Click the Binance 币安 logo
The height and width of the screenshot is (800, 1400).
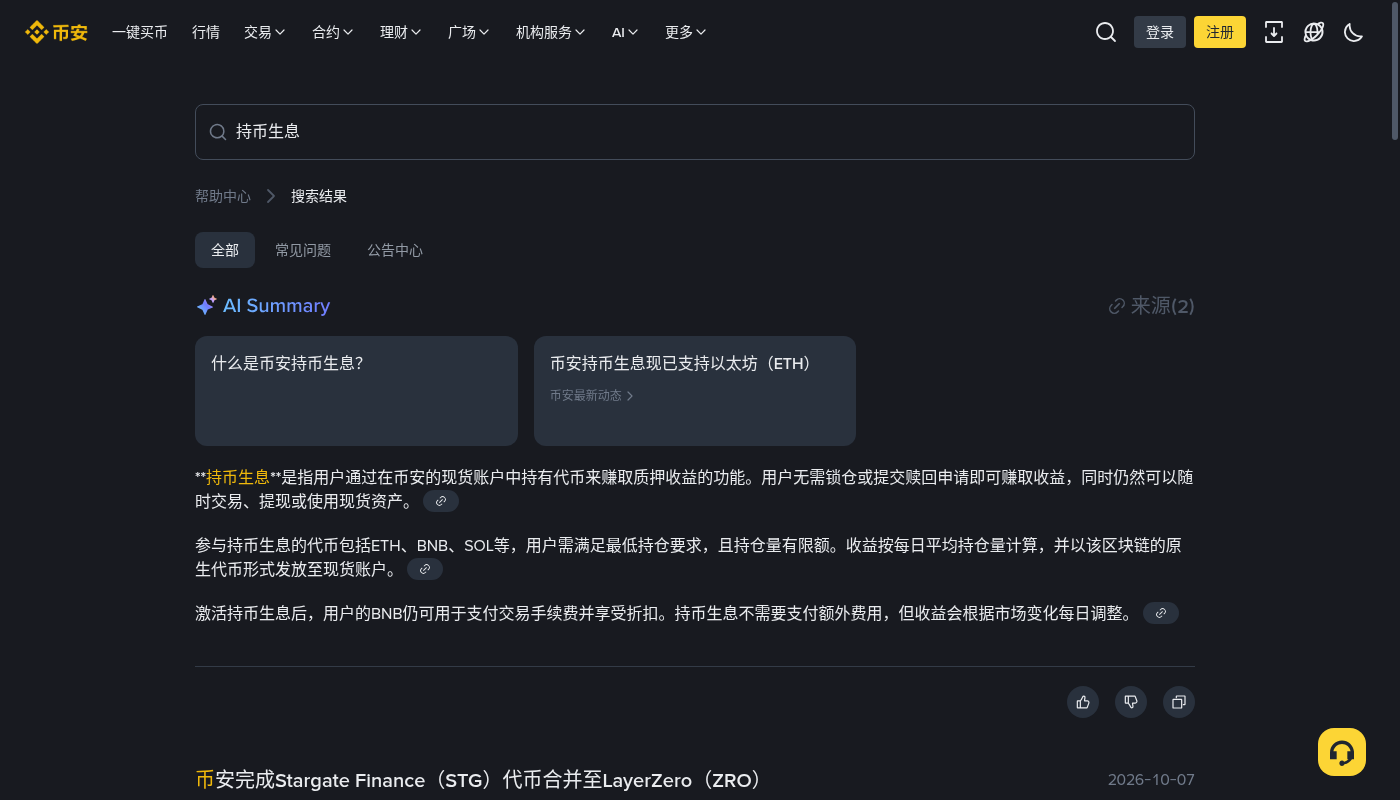pyautogui.click(x=56, y=32)
